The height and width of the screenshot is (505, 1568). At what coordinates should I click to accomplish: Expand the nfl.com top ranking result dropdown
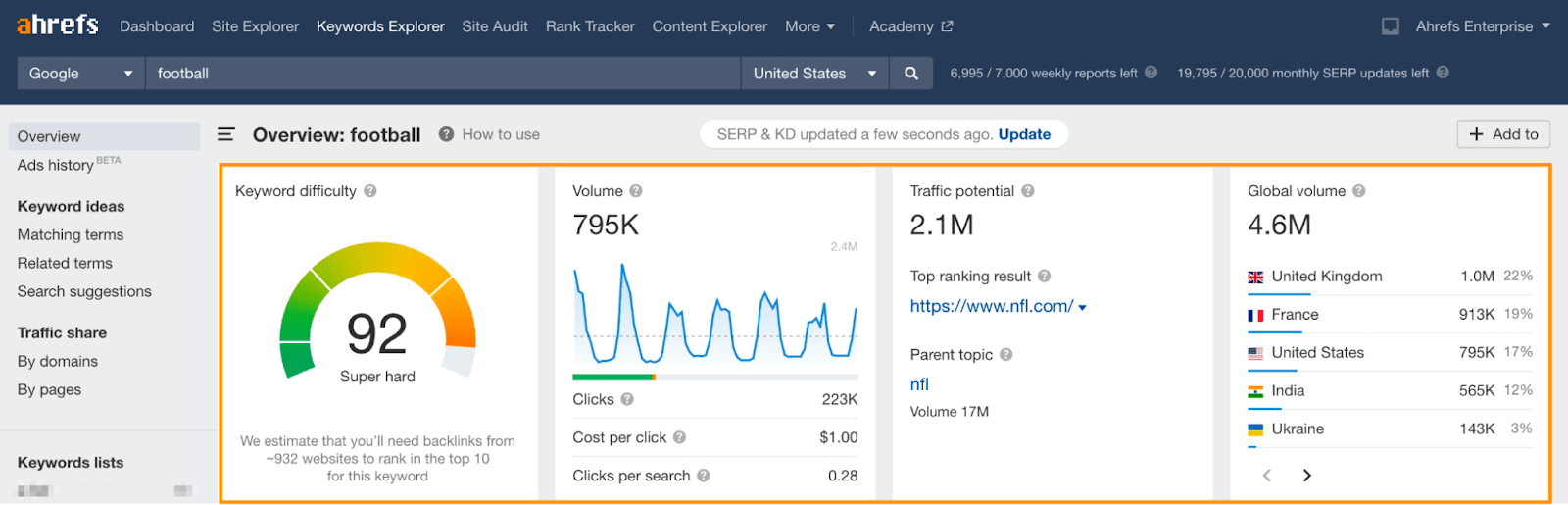click(x=1082, y=308)
